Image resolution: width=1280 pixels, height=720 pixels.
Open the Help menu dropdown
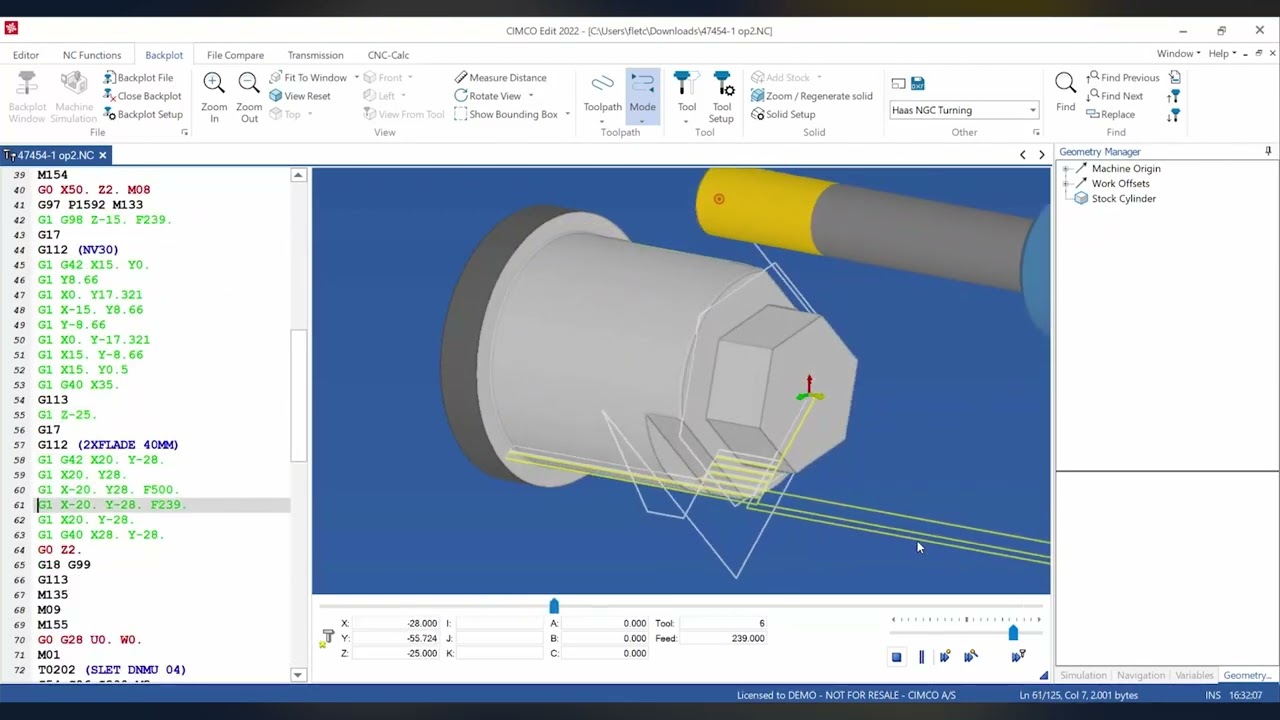click(1222, 54)
